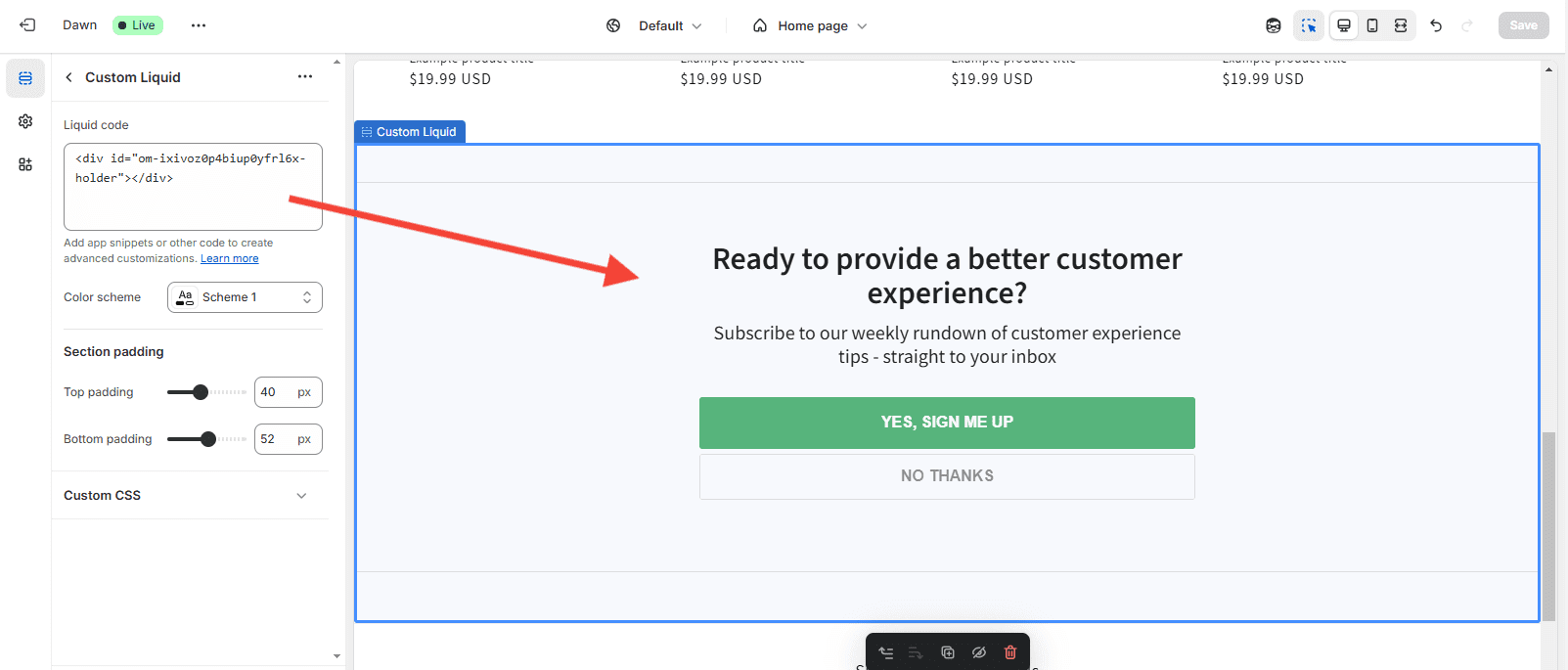Image resolution: width=1568 pixels, height=670 pixels.
Task: Duplicate the Custom Liquid section
Action: (947, 652)
